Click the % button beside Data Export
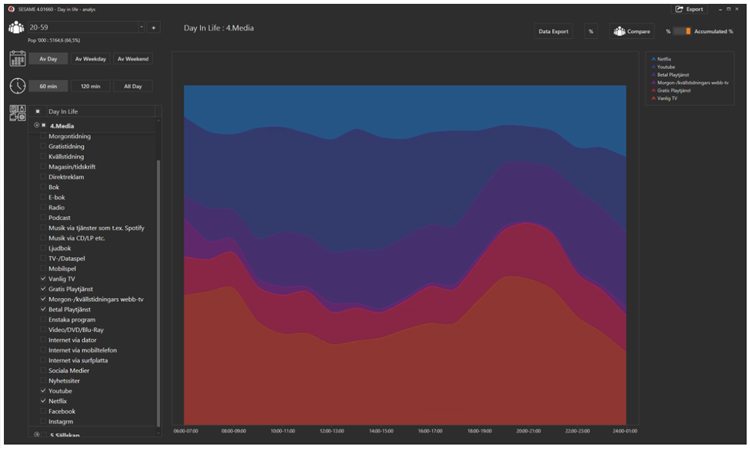 point(591,32)
